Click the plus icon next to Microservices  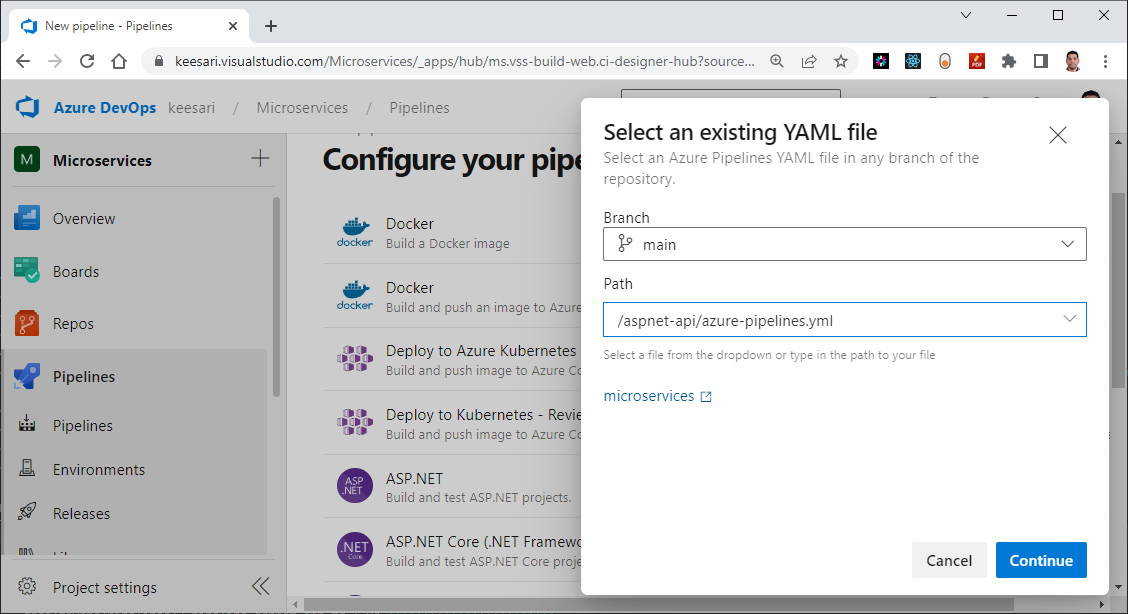(x=260, y=159)
